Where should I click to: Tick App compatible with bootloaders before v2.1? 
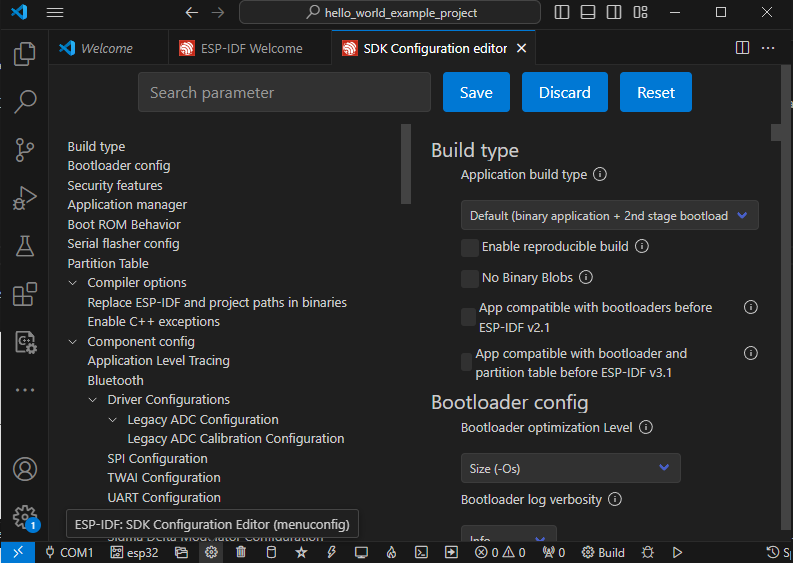(x=468, y=317)
